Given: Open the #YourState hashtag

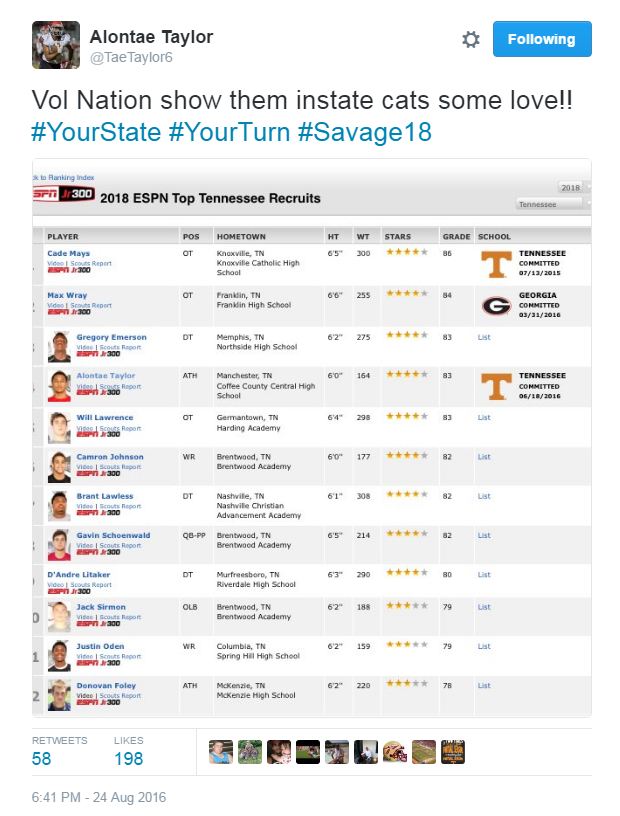Looking at the screenshot, I should pos(96,132).
